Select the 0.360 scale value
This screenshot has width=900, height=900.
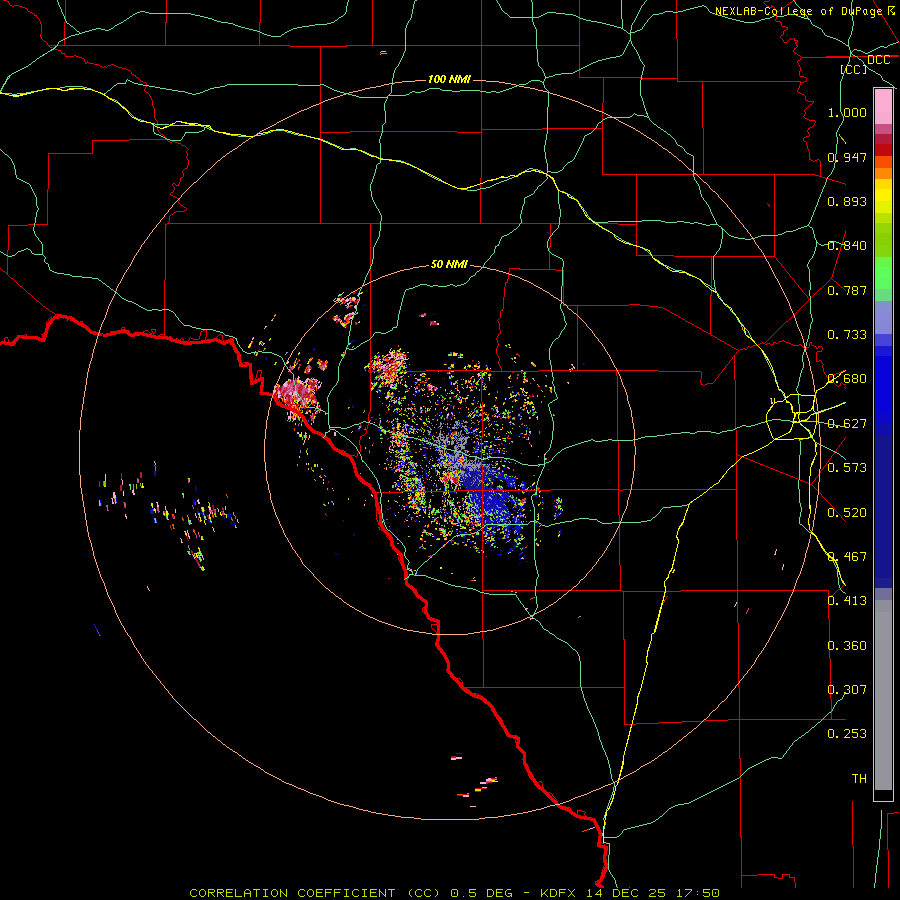(847, 646)
